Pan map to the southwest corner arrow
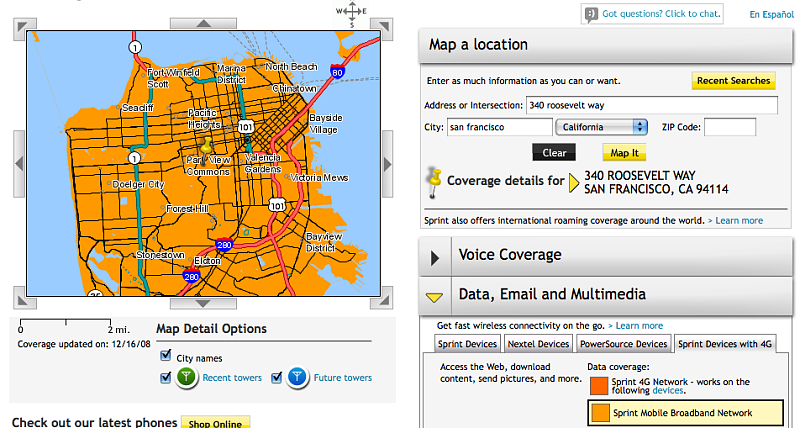This screenshot has height=428, width=800. tap(24, 299)
